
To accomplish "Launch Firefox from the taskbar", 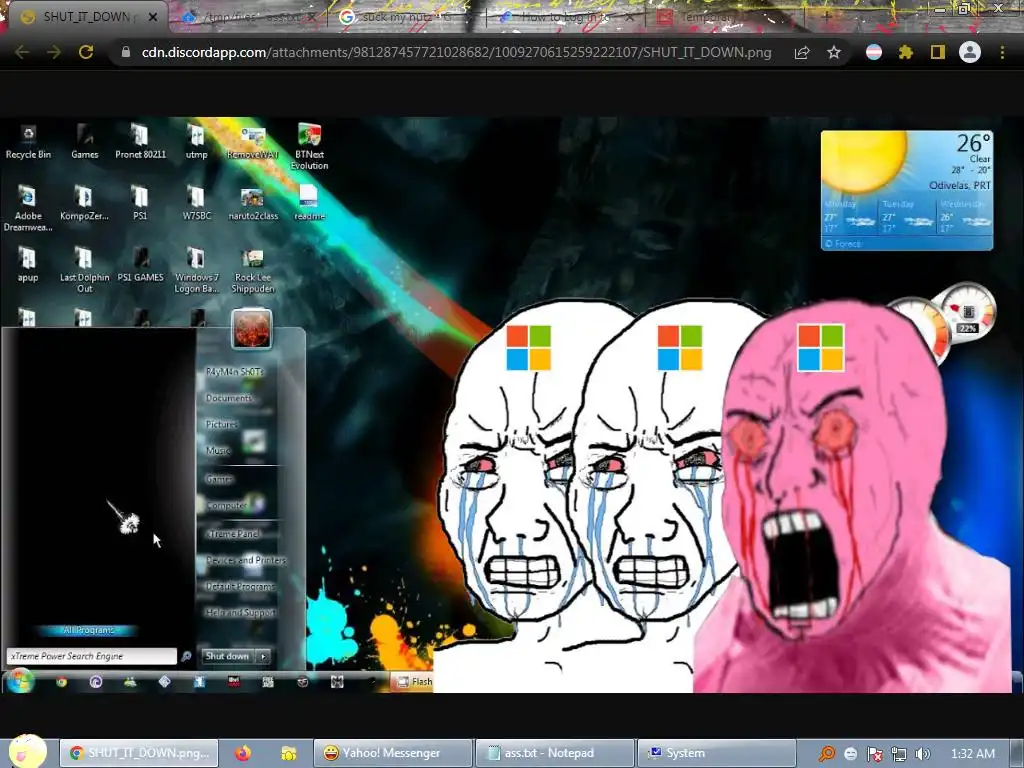I will (x=243, y=753).
